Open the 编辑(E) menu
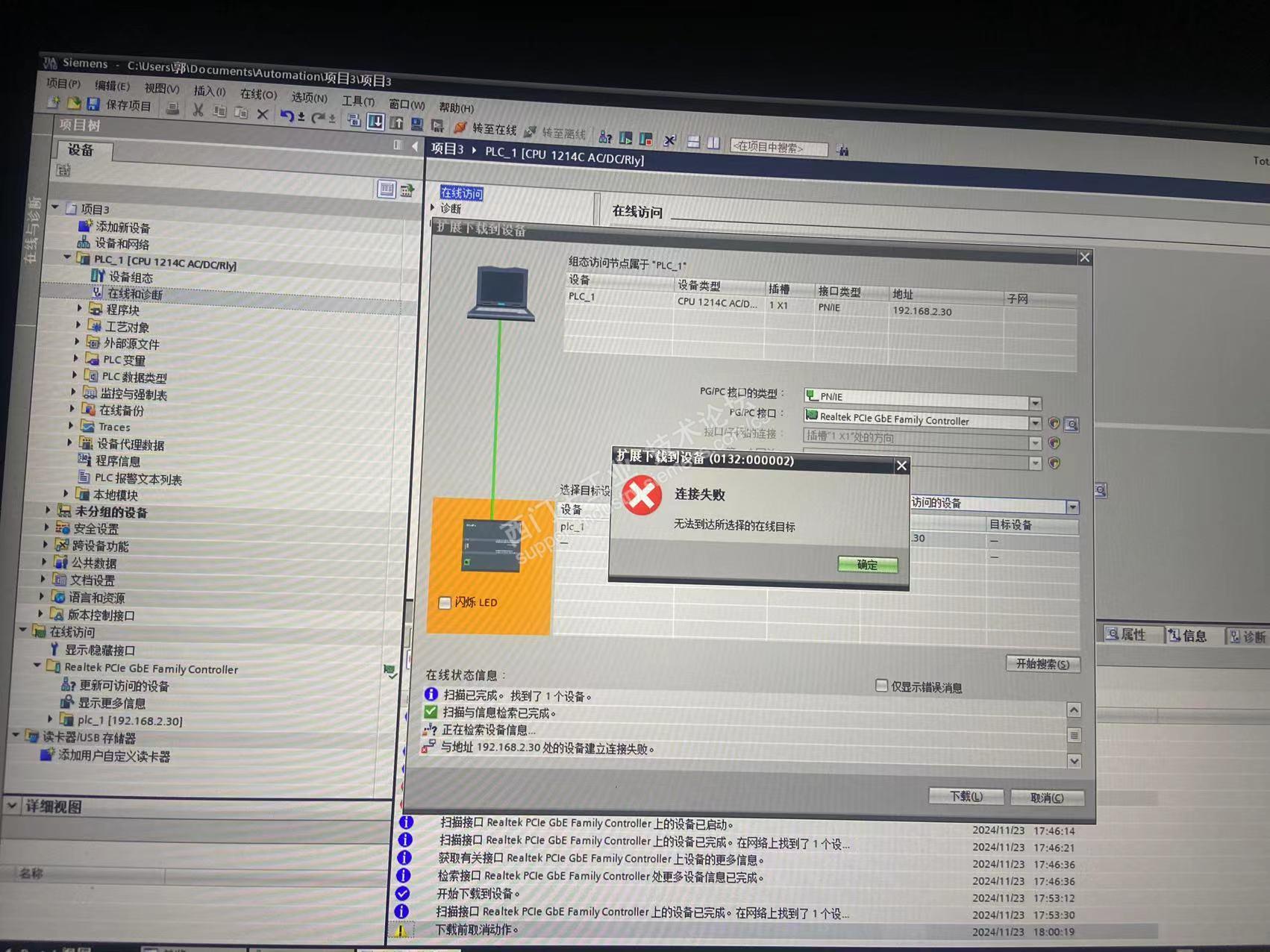Image resolution: width=1270 pixels, height=952 pixels. 112,86
